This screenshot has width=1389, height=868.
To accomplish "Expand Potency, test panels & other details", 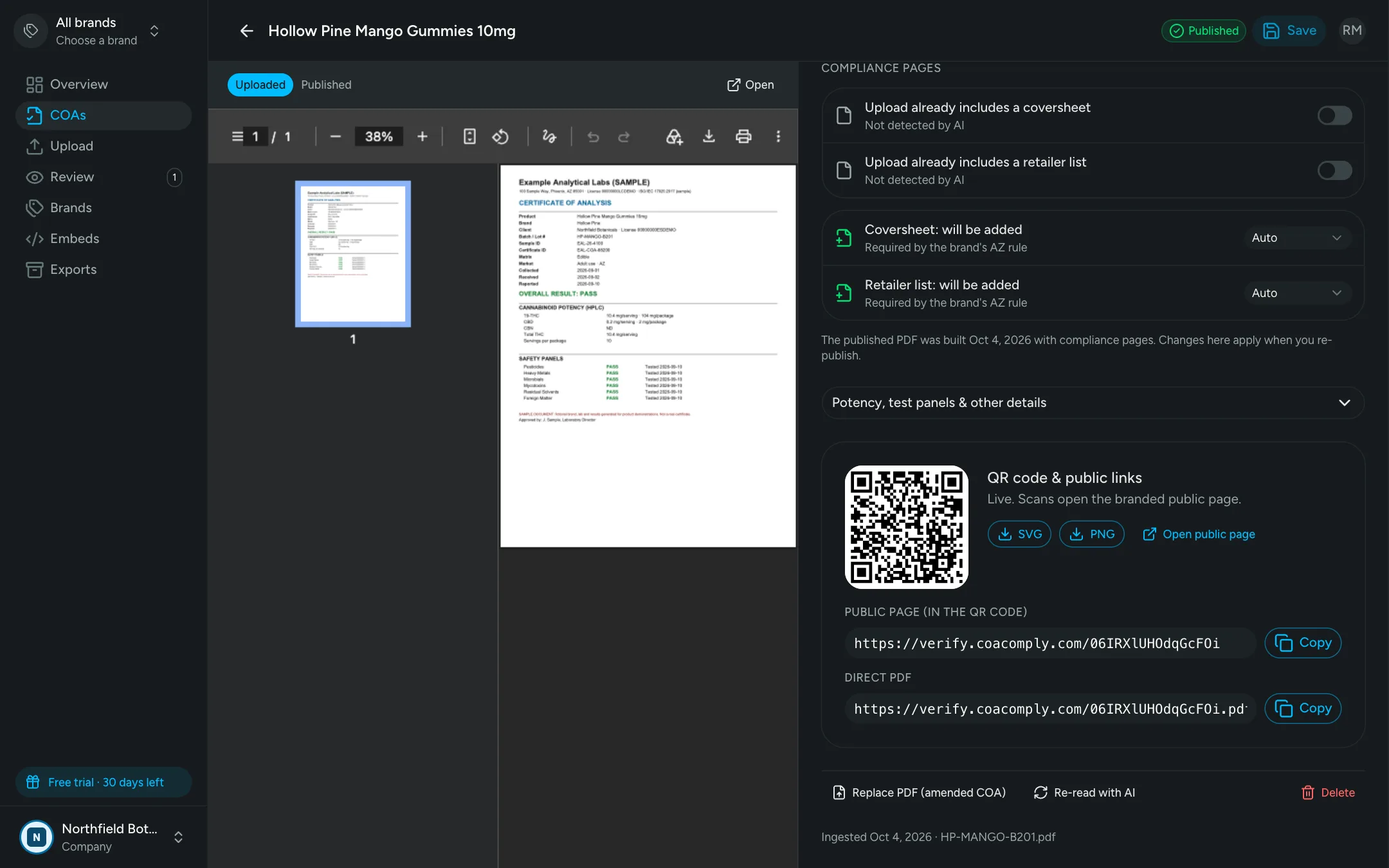I will click(1093, 402).
